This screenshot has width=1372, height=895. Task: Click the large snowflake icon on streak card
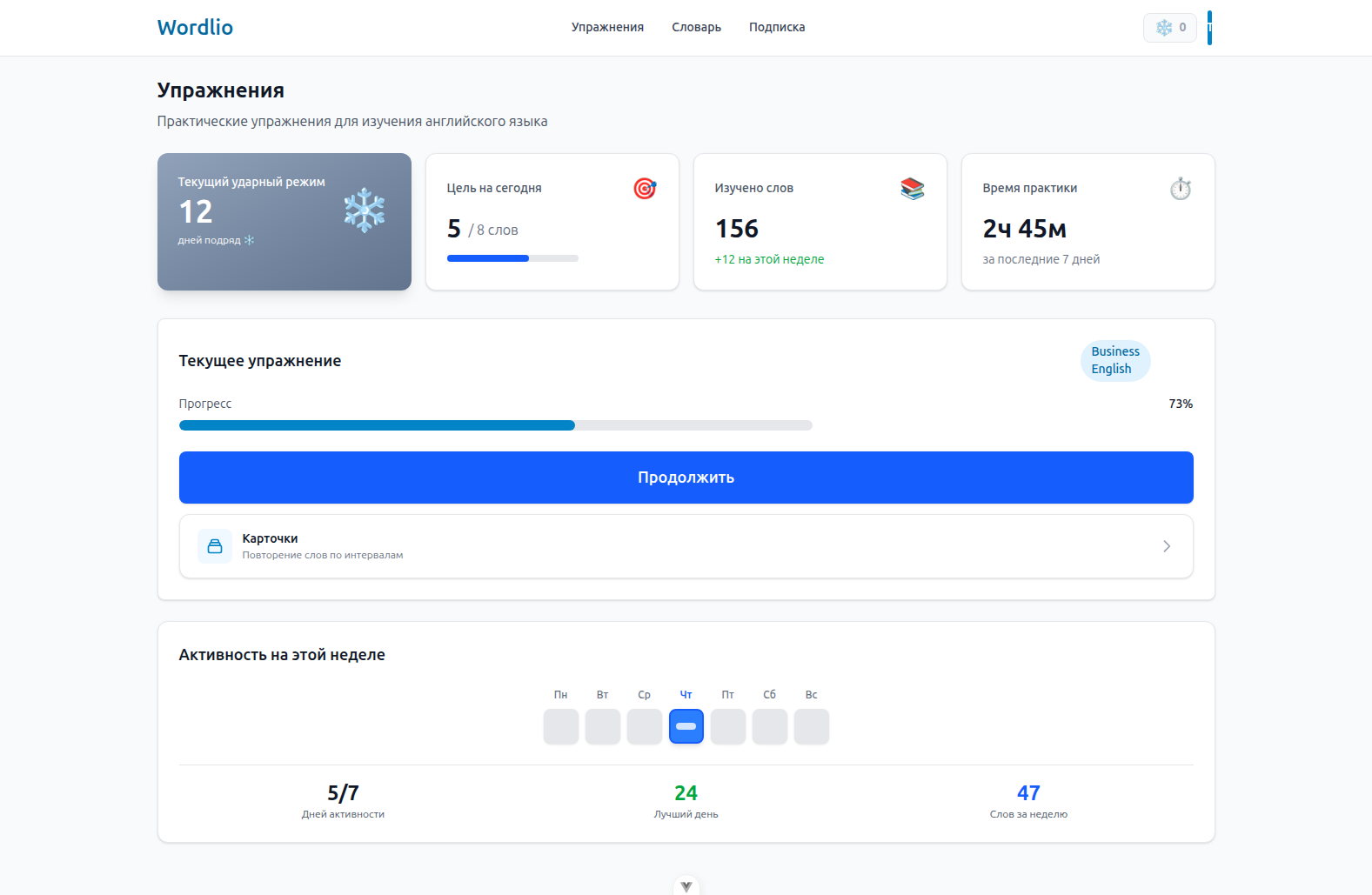(x=365, y=210)
